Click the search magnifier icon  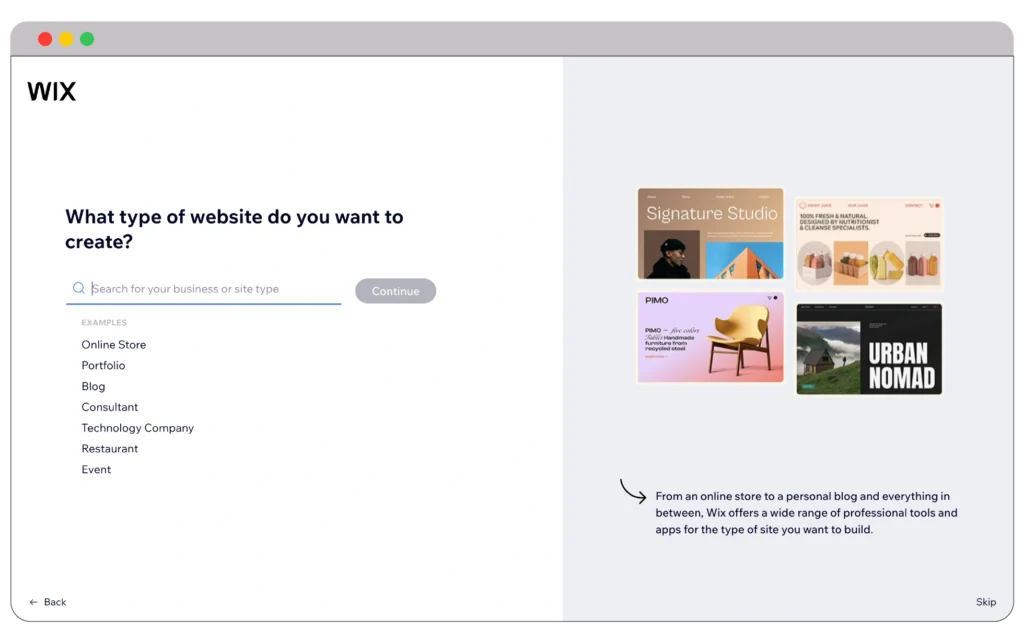click(79, 288)
